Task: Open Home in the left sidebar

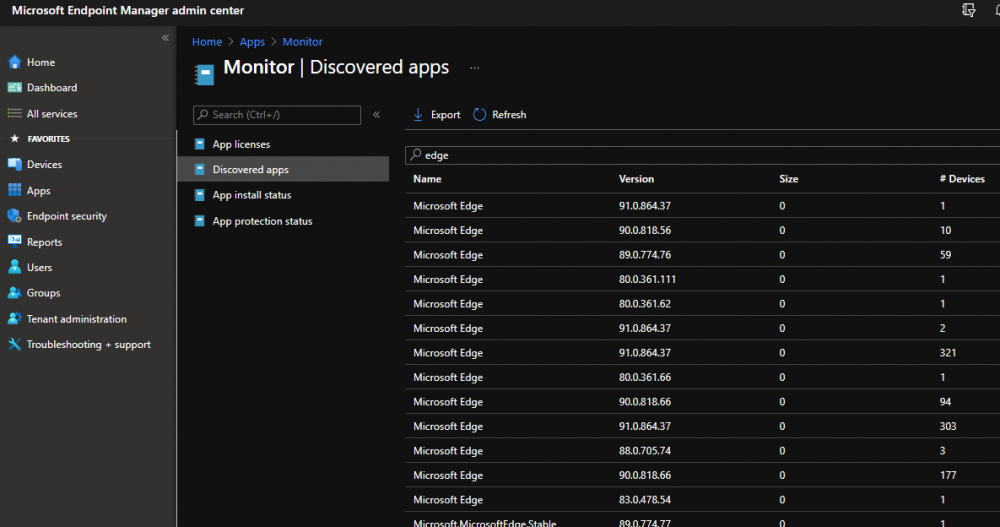Action: pos(41,63)
